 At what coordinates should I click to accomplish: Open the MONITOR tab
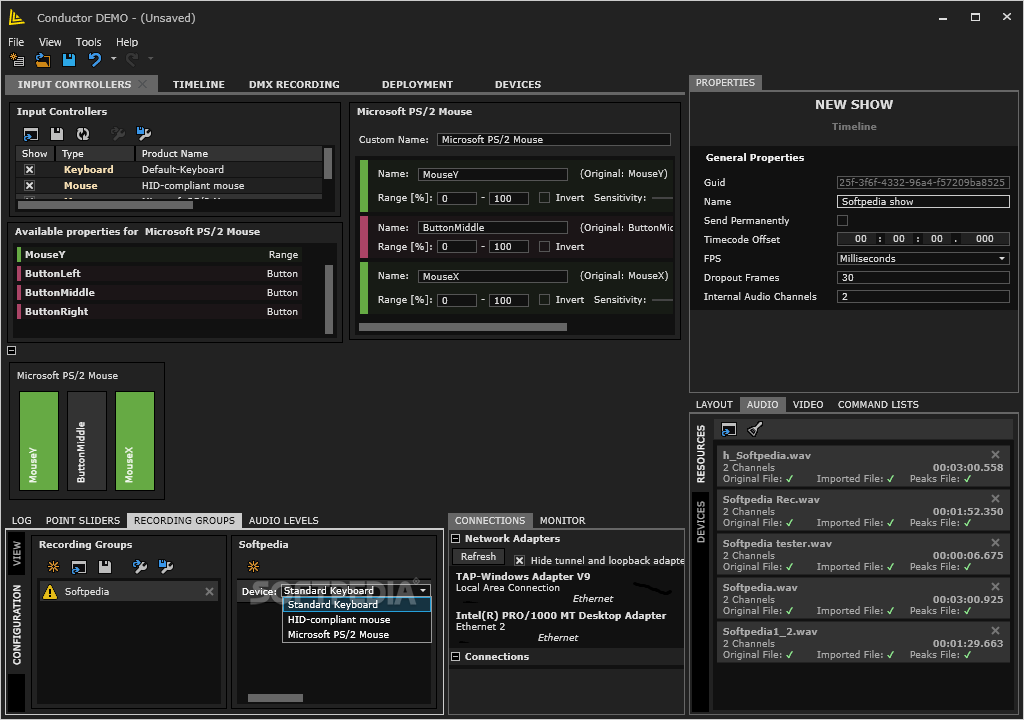[x=562, y=521]
